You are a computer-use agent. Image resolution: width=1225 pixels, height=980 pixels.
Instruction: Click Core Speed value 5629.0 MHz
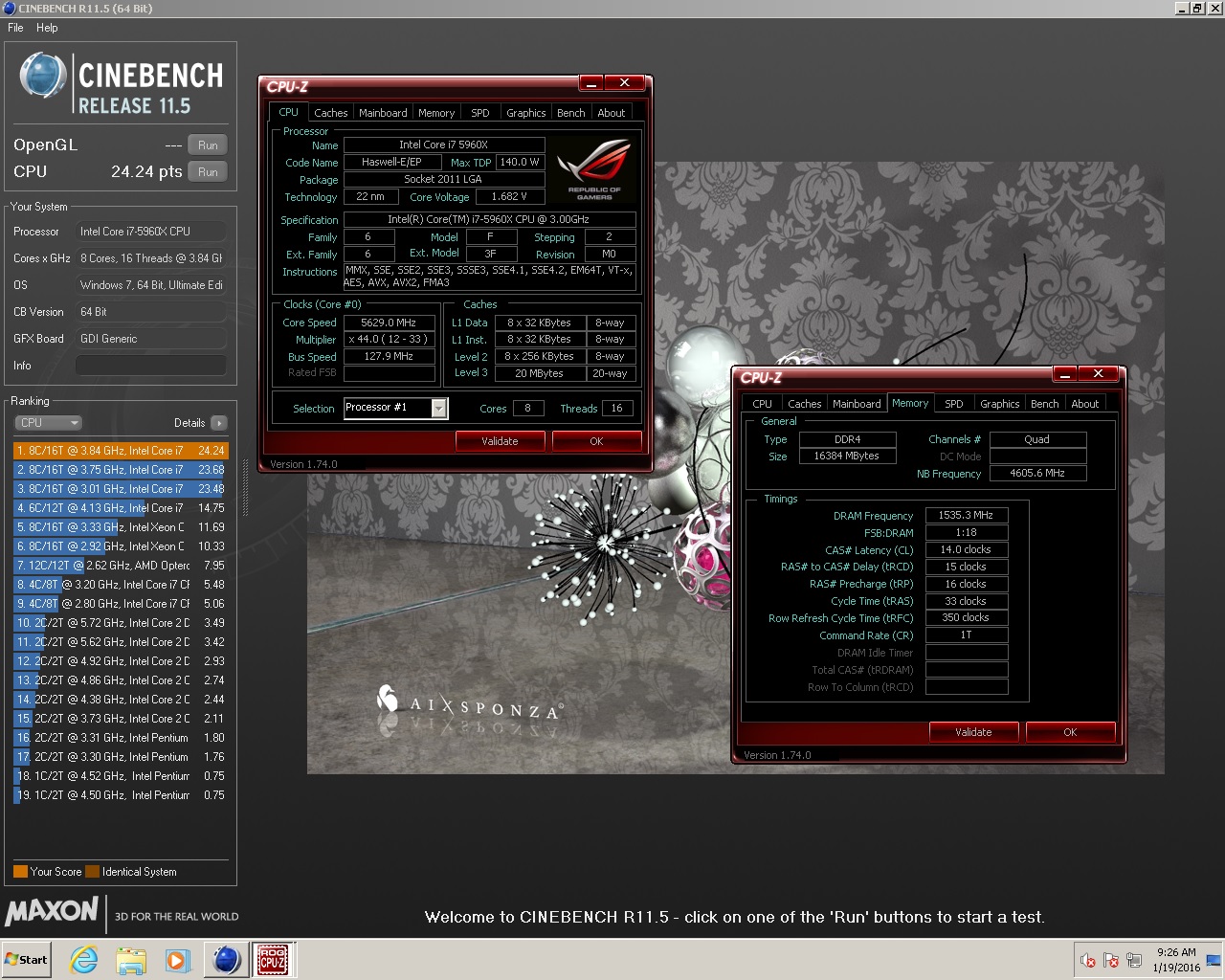(389, 323)
